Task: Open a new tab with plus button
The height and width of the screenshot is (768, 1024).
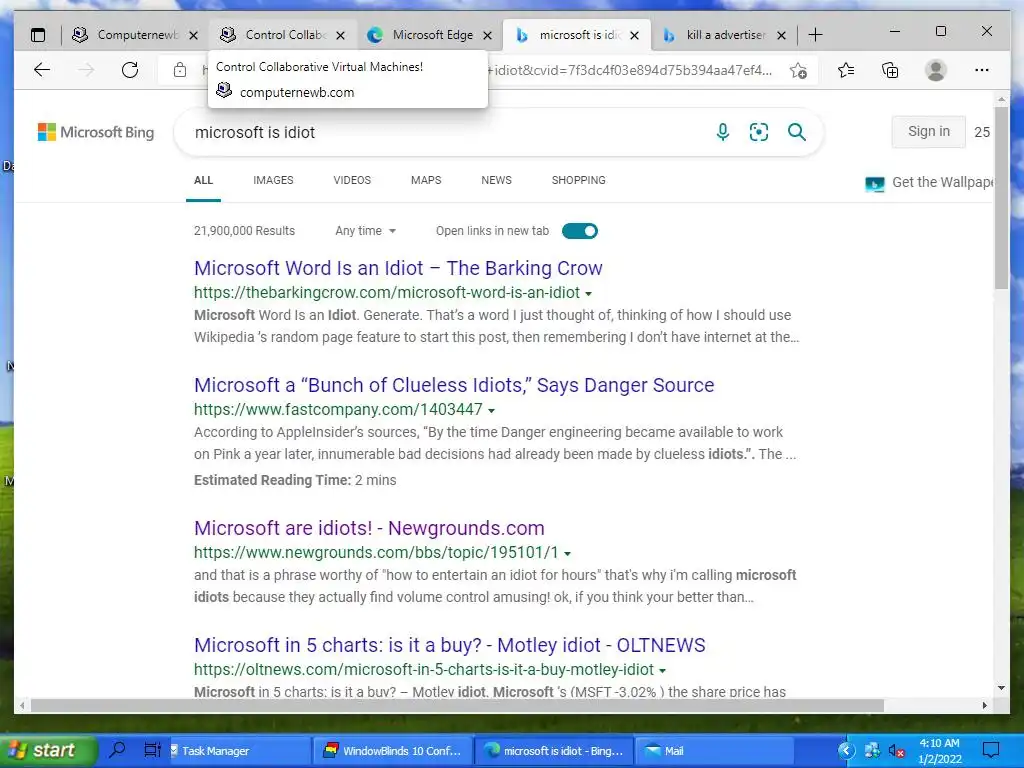Action: (x=815, y=35)
